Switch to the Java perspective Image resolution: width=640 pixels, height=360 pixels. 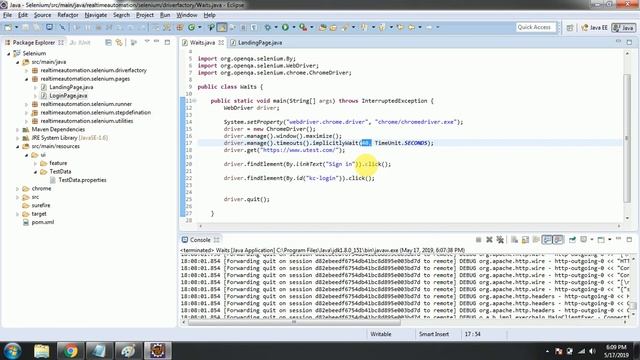pos(623,28)
